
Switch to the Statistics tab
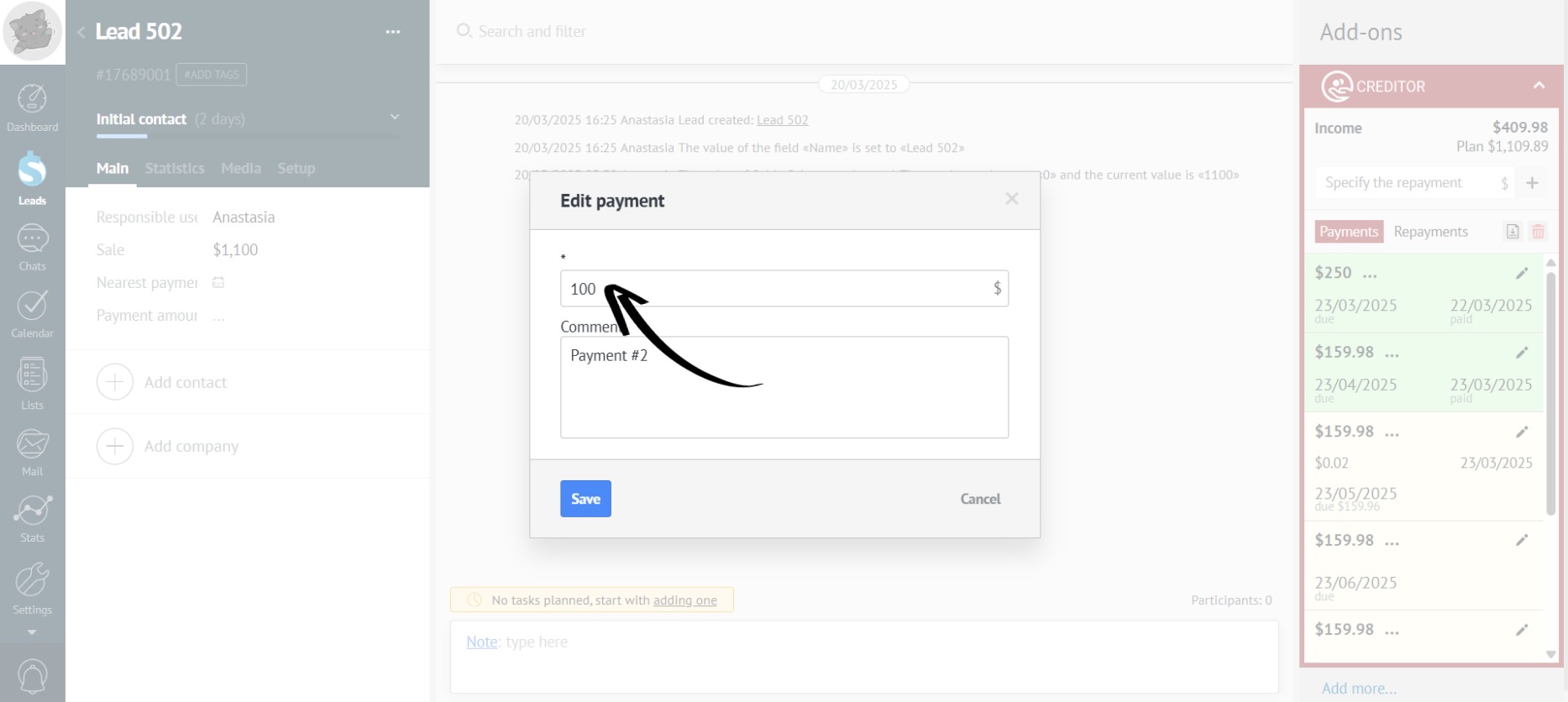click(x=174, y=168)
